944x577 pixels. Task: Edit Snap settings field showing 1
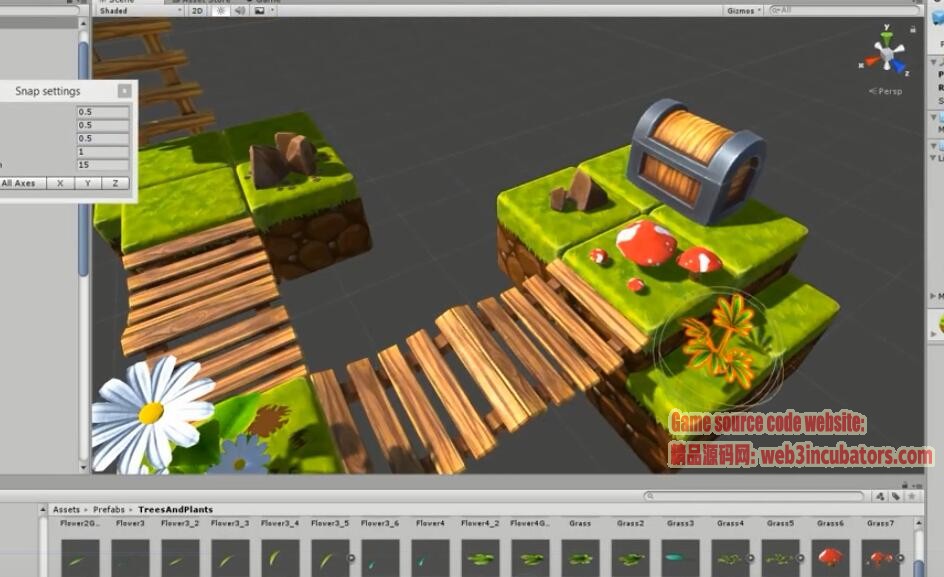[x=103, y=152]
